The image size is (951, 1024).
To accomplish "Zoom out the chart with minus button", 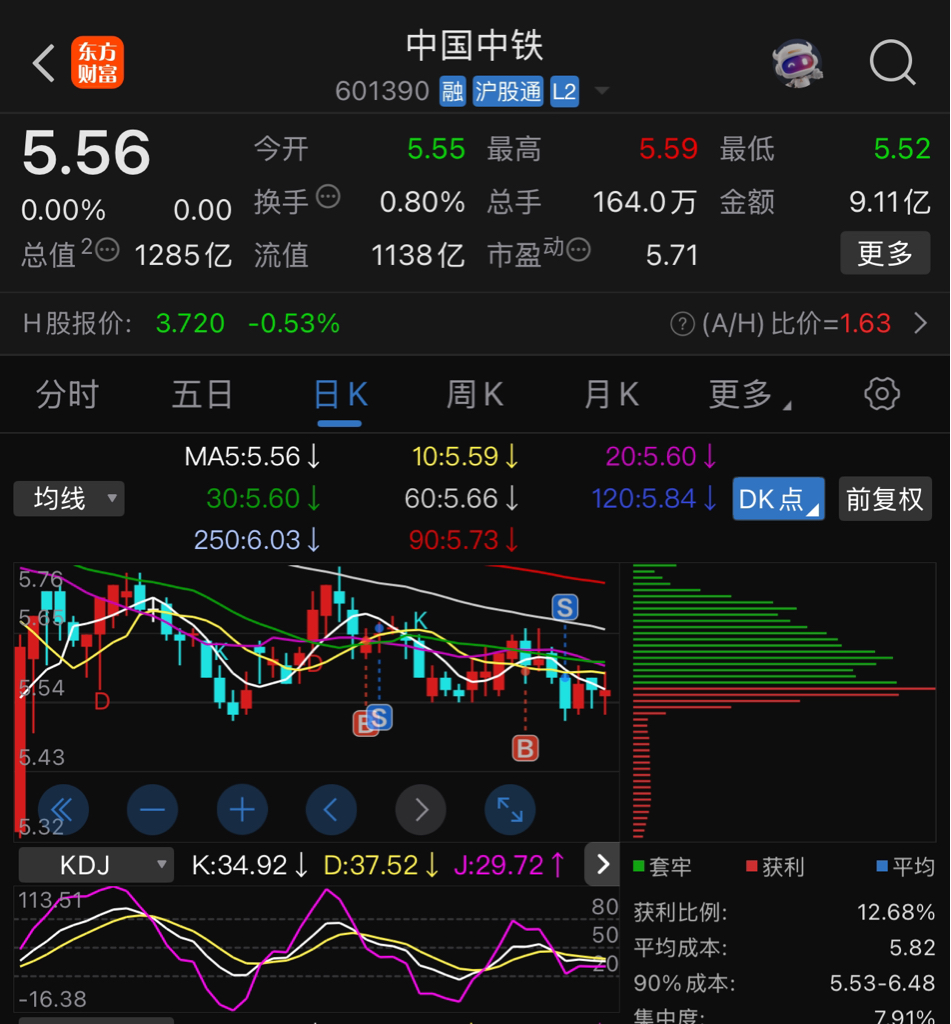I will (x=152, y=810).
